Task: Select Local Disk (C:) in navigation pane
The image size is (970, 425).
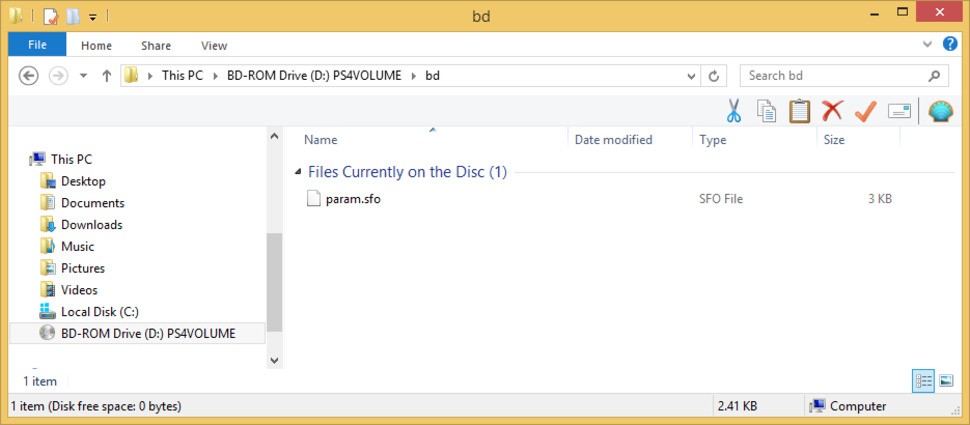Action: 99,312
